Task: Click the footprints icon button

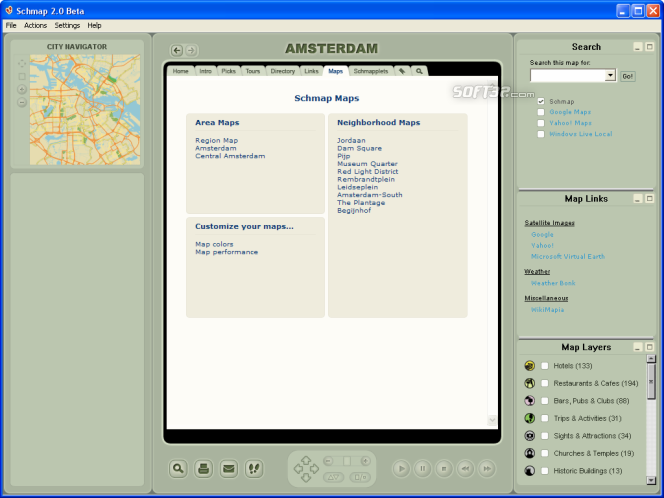Action: click(x=254, y=469)
